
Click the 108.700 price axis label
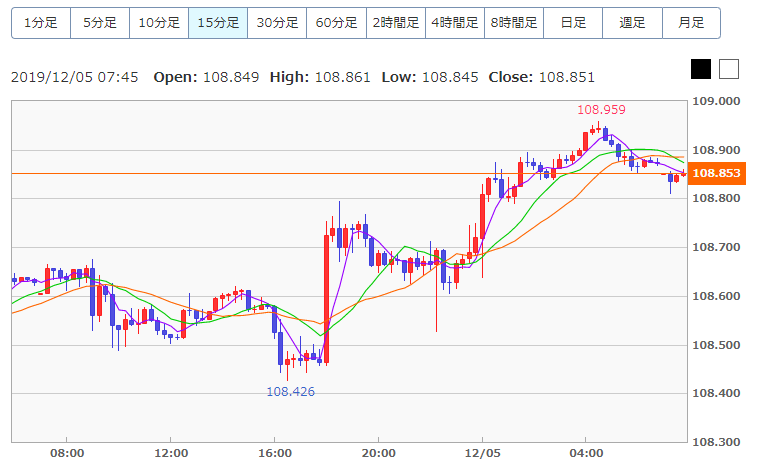[716, 247]
